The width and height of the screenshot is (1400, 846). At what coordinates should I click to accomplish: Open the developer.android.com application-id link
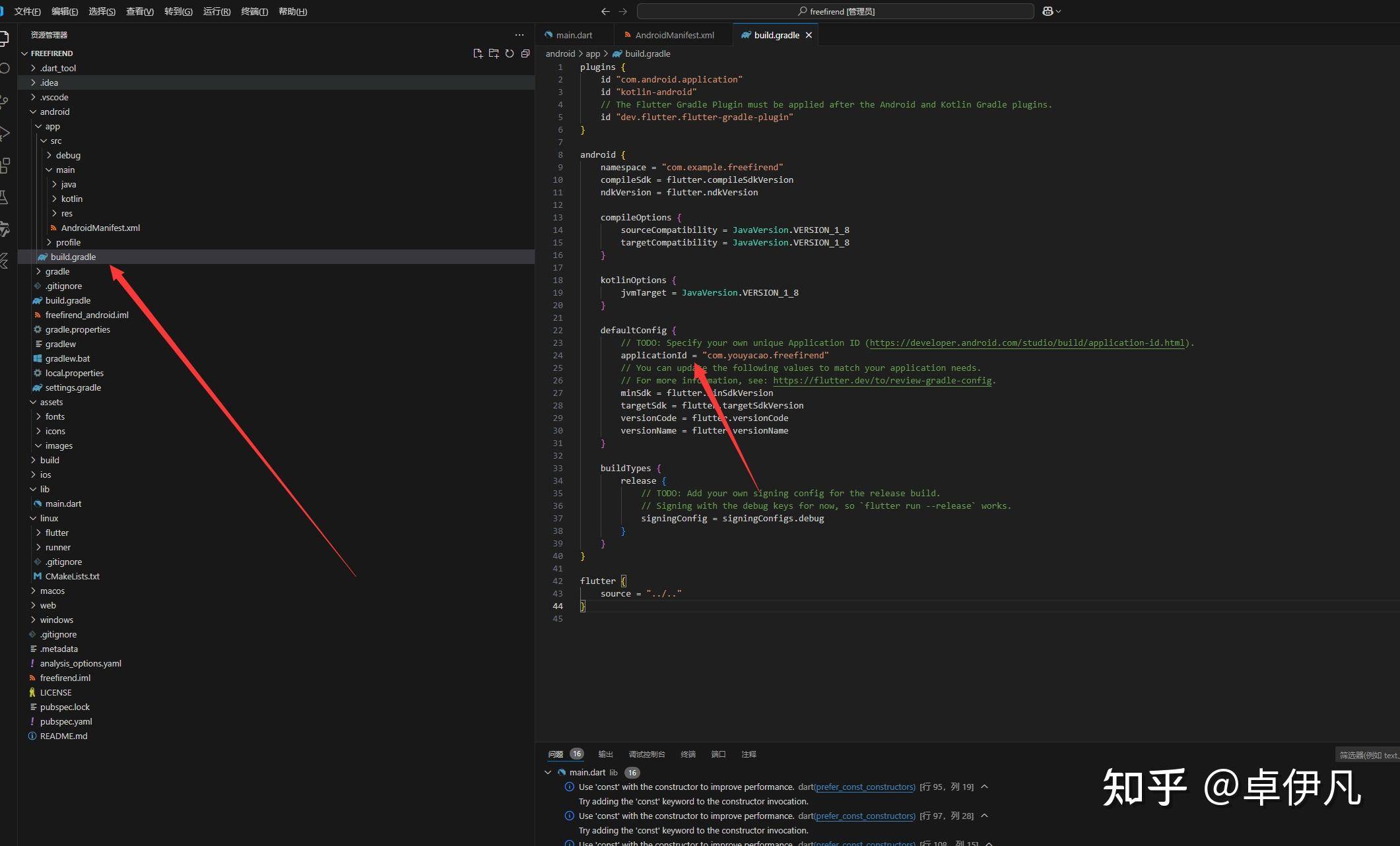(1027, 342)
